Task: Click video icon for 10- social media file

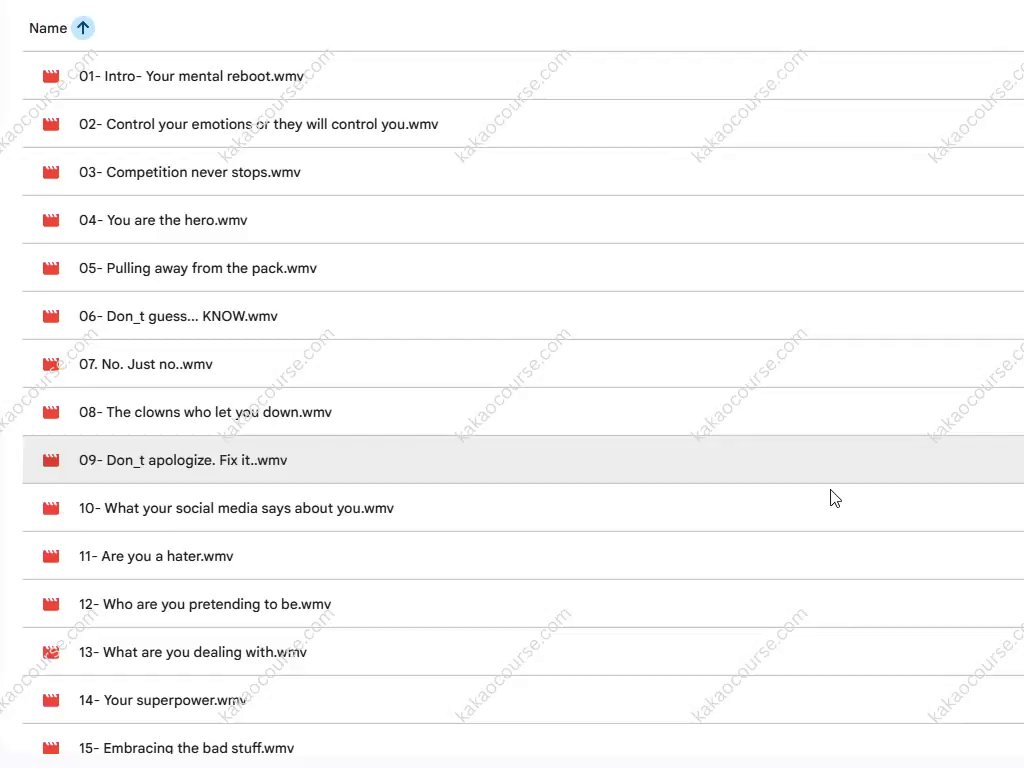Action: pyautogui.click(x=51, y=508)
